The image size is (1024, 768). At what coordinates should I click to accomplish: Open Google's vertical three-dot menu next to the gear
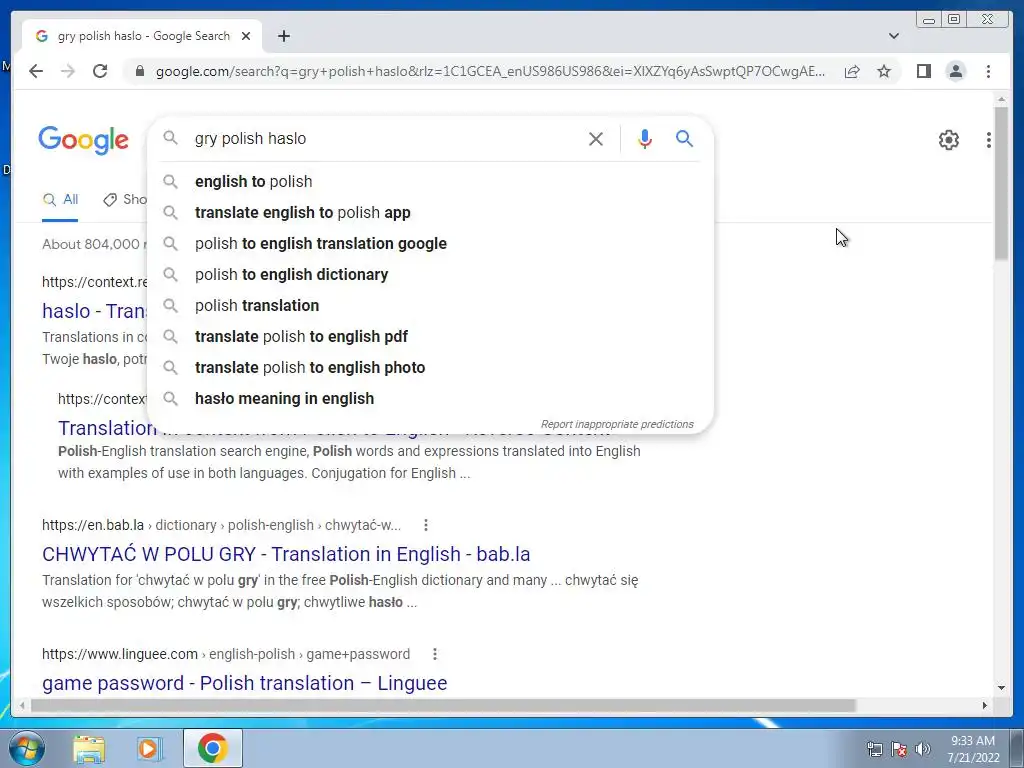tap(989, 140)
